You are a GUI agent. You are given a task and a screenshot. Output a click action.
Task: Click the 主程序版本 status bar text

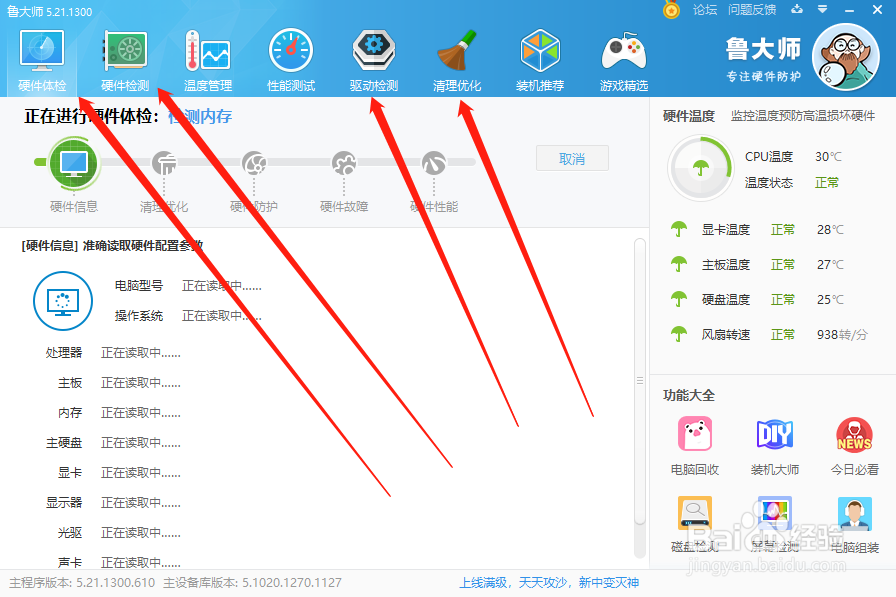(x=82, y=583)
